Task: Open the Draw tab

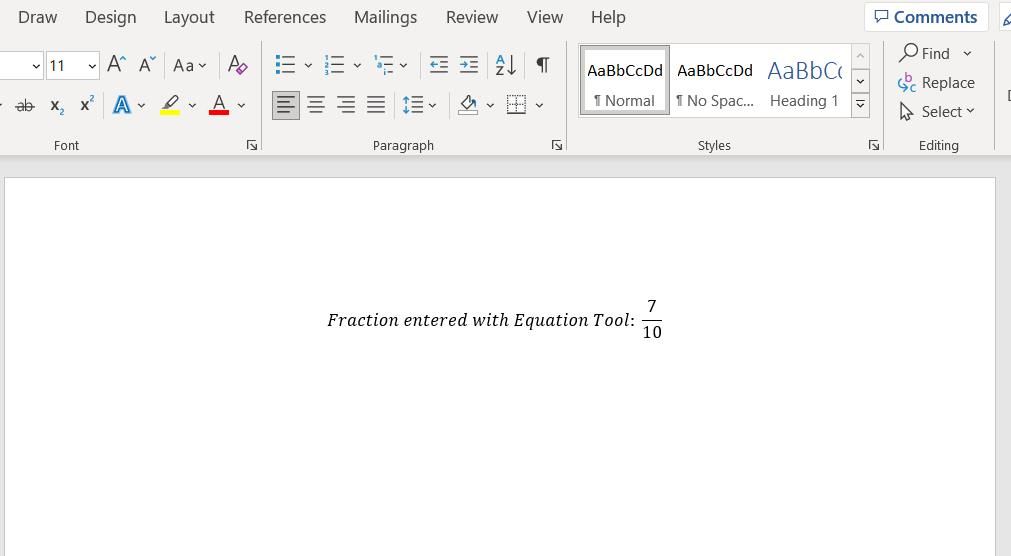Action: point(37,17)
